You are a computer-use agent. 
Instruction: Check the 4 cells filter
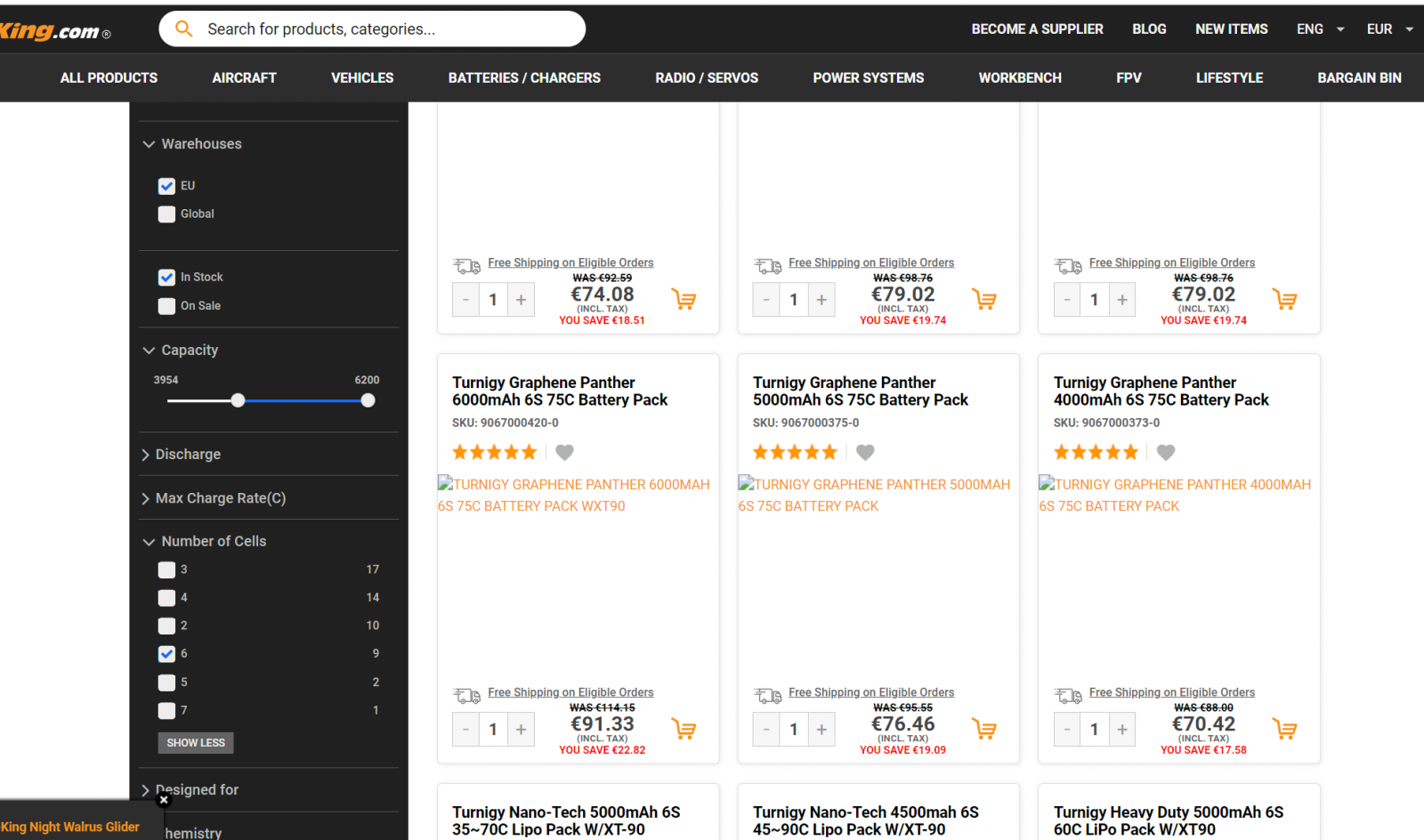[166, 598]
